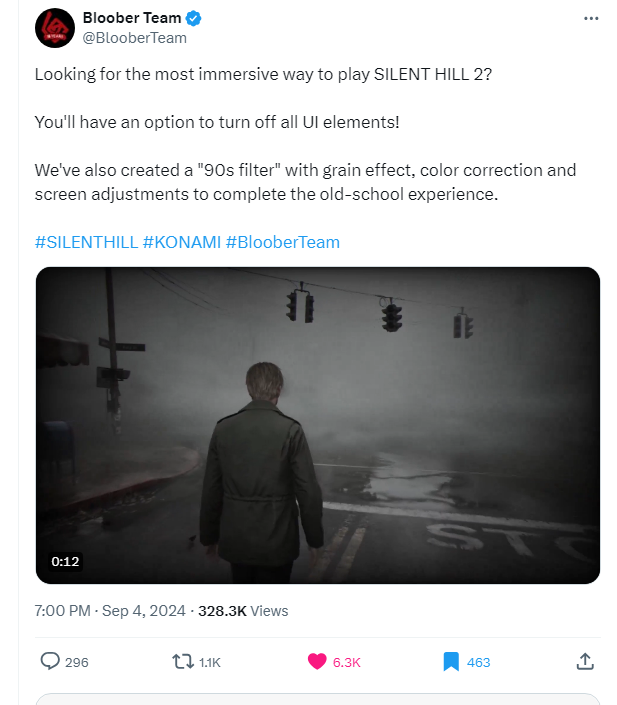The height and width of the screenshot is (705, 617).
Task: Play the Silent Hill 2 video
Action: (317, 425)
